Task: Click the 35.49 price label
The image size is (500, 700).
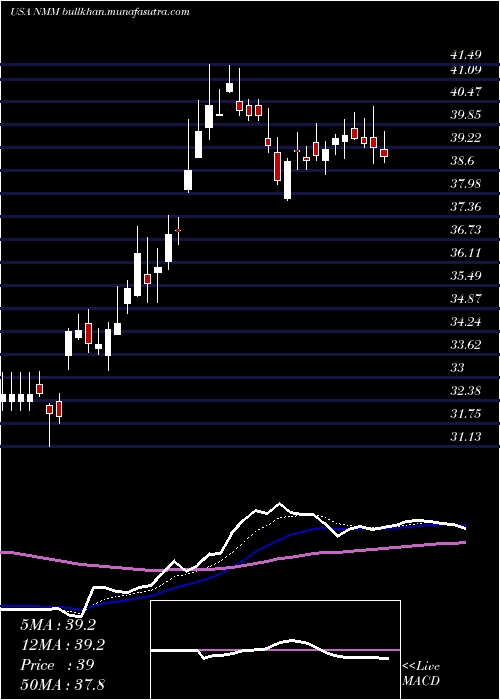Action: (466, 276)
